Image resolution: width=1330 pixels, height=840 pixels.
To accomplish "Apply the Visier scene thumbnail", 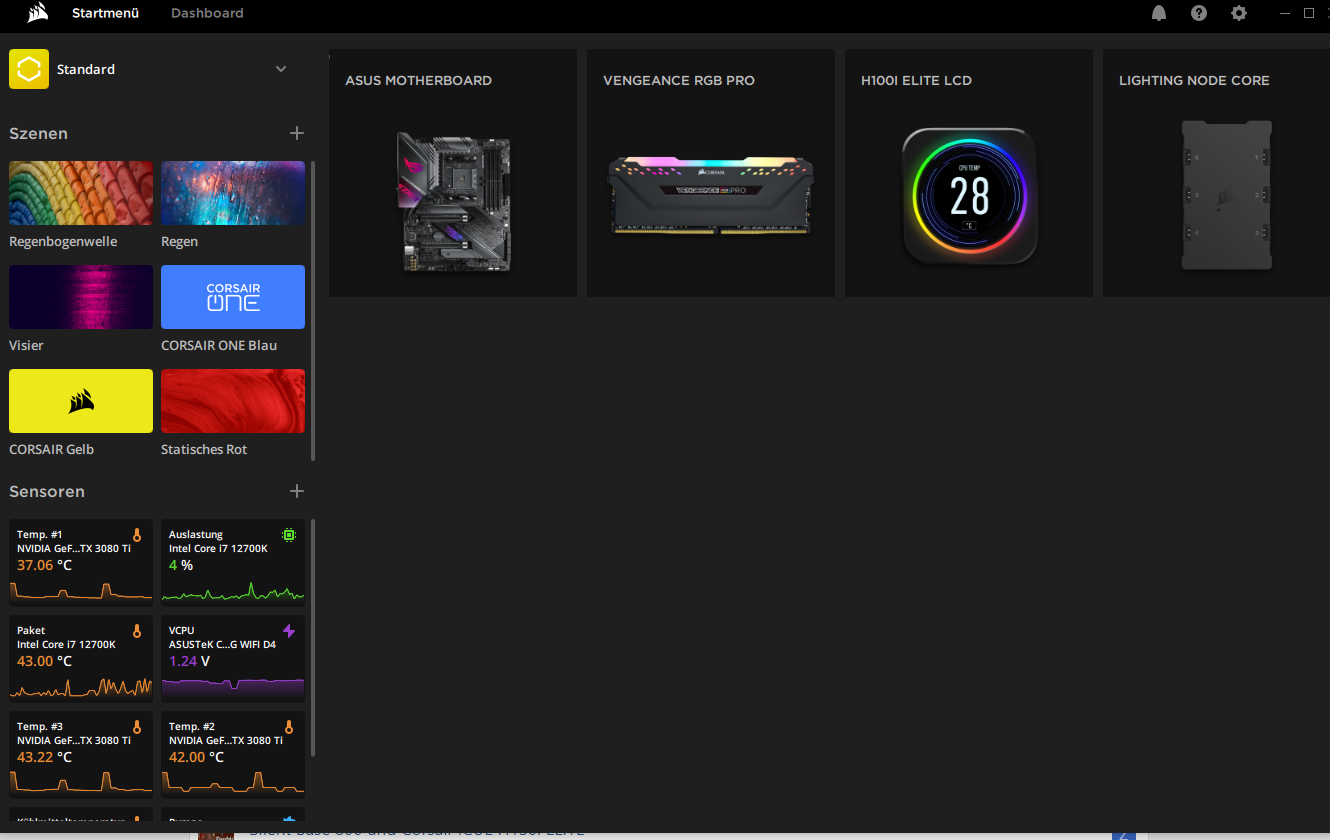I will coord(81,297).
